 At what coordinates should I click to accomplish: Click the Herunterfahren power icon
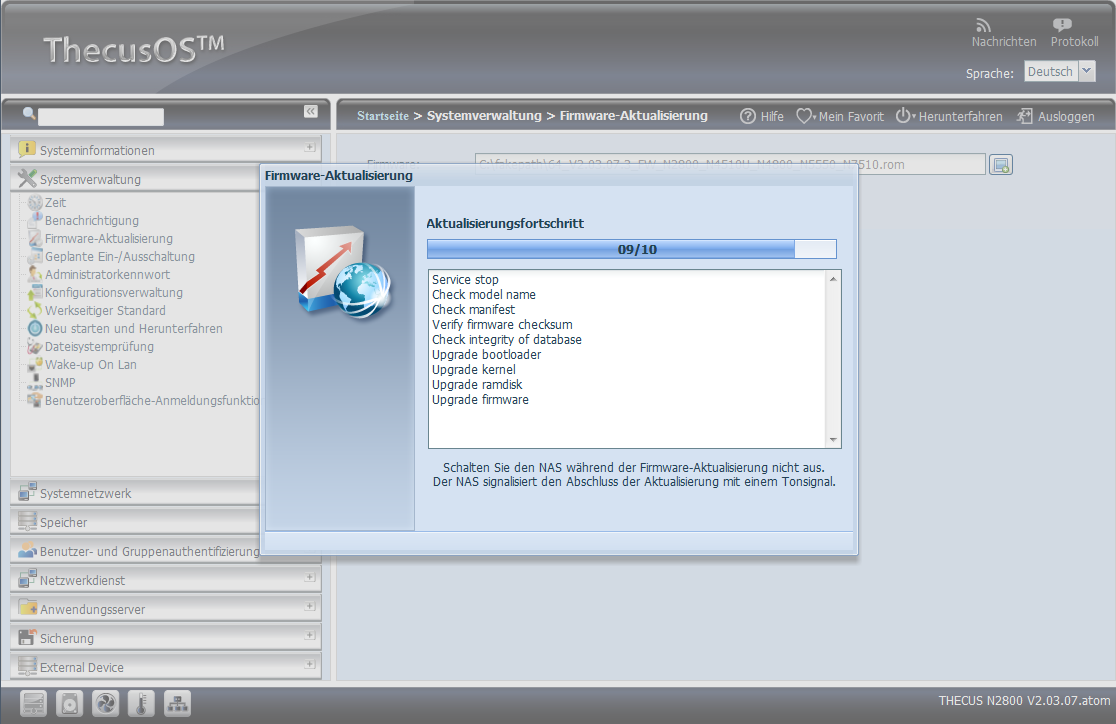903,115
